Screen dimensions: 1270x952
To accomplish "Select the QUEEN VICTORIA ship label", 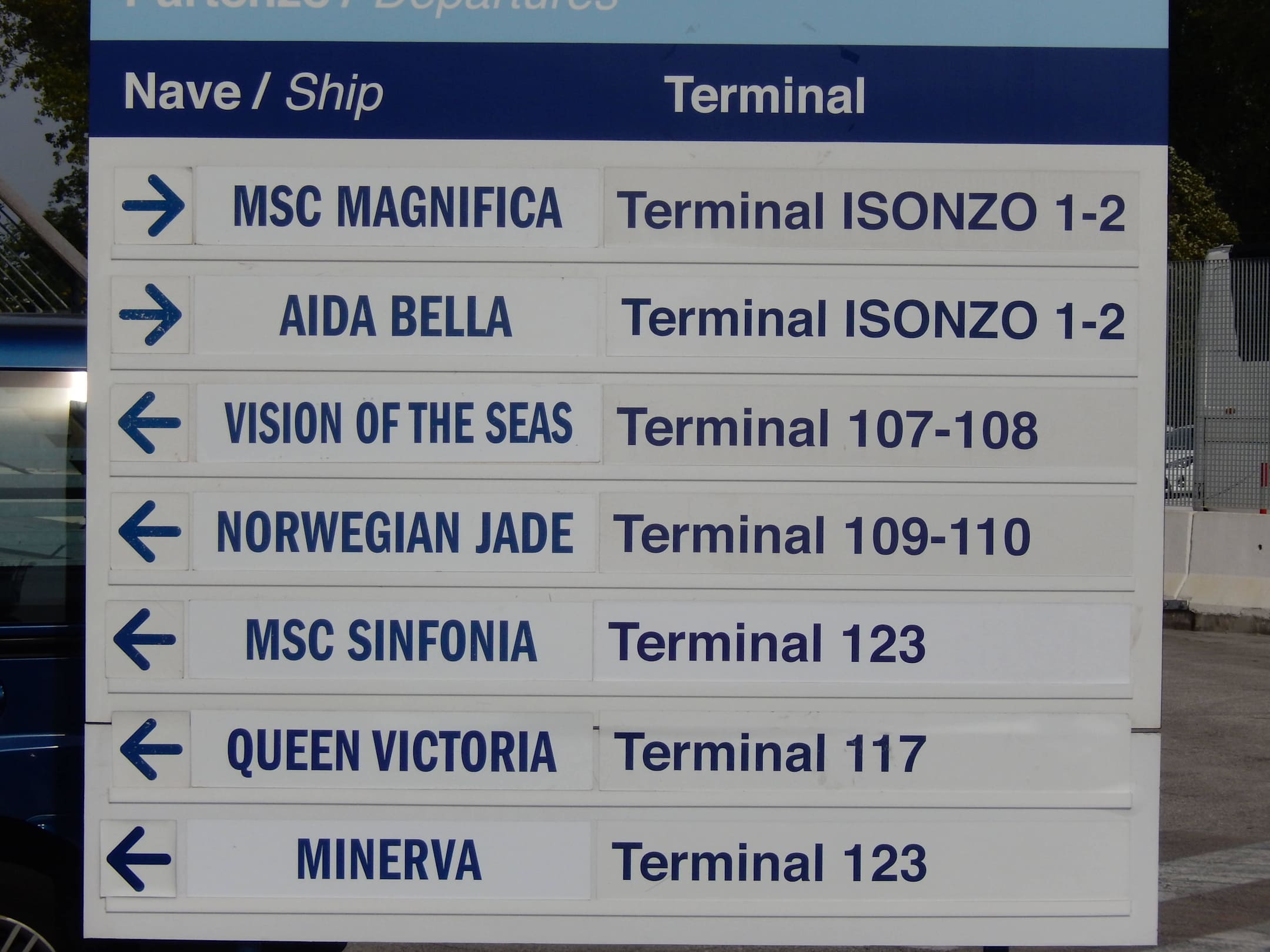I will [392, 751].
